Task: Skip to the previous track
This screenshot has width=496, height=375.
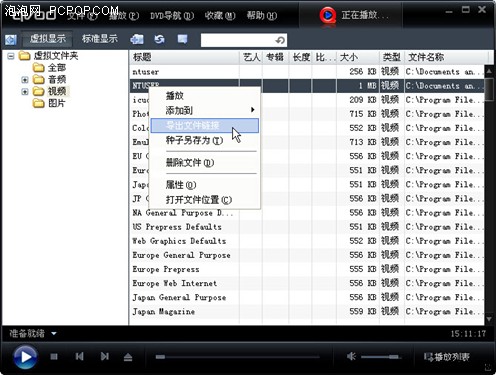Action: [x=79, y=357]
